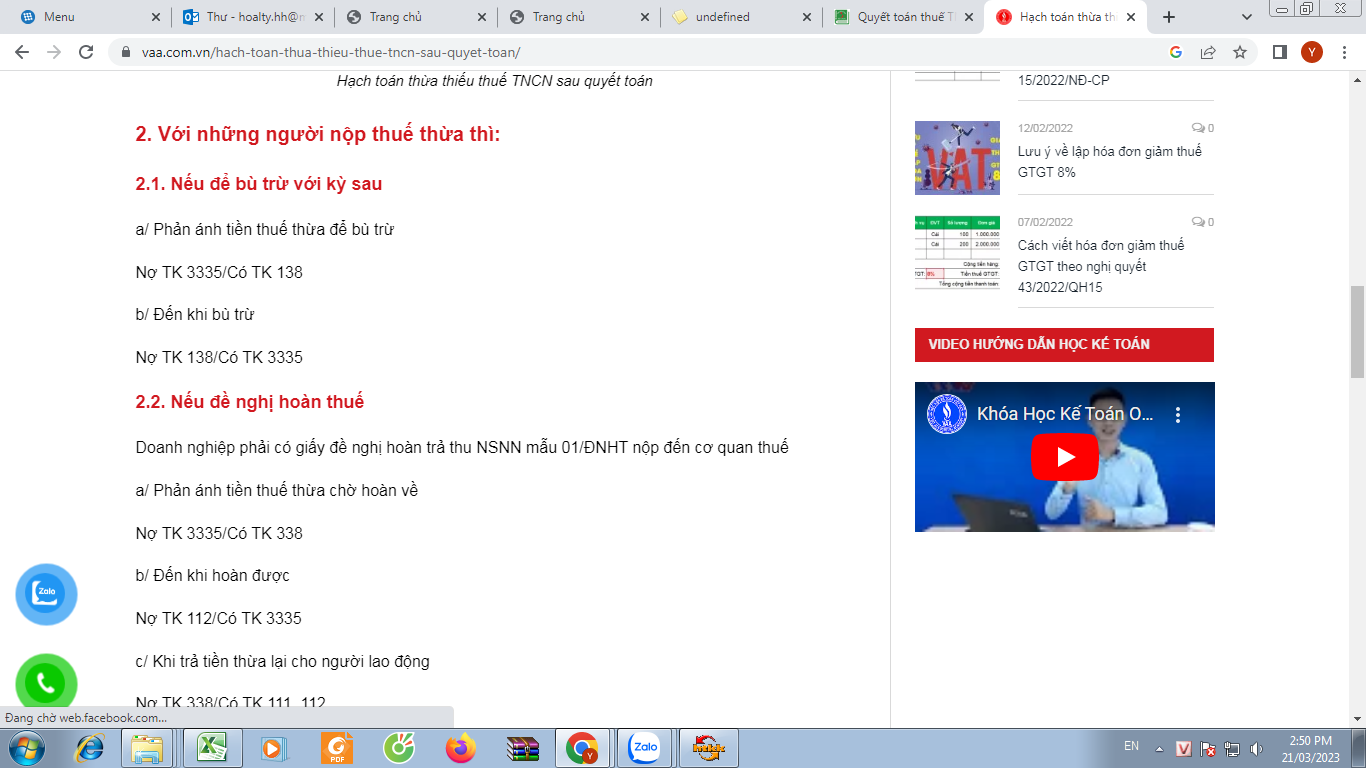
Task: Reload the page with the refresh icon
Action: (86, 52)
